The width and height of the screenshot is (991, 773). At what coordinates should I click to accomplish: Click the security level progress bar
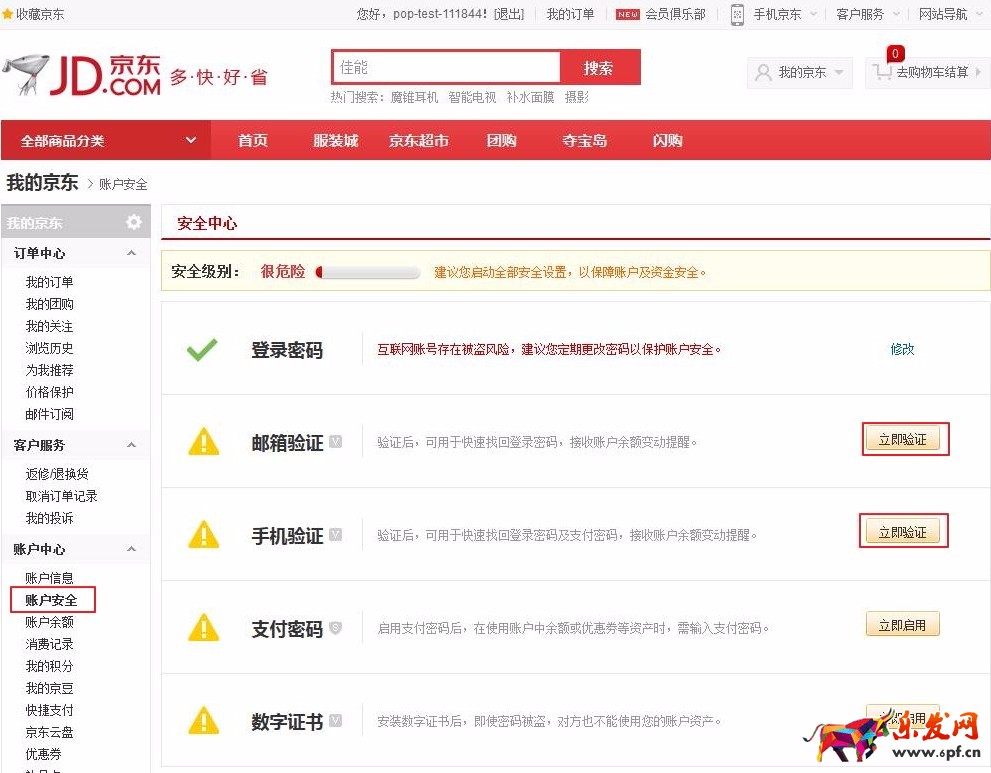point(367,271)
